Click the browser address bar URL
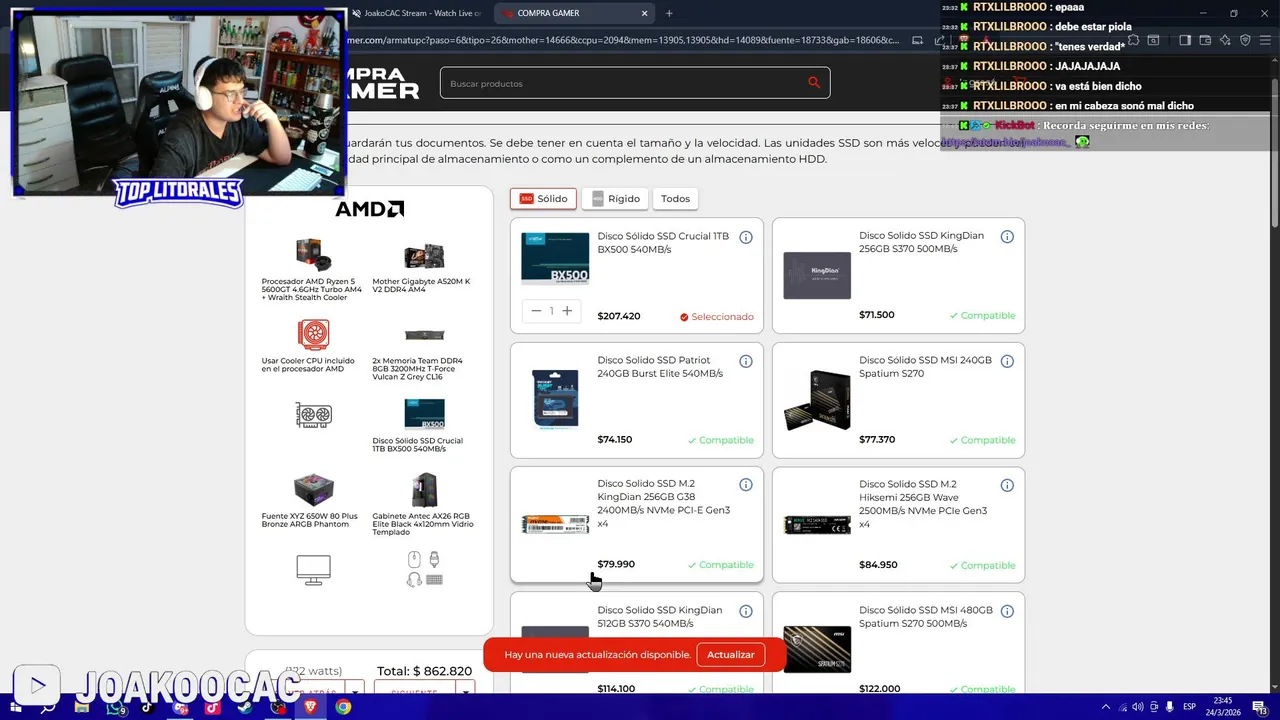The height and width of the screenshot is (720, 1280). click(620, 40)
